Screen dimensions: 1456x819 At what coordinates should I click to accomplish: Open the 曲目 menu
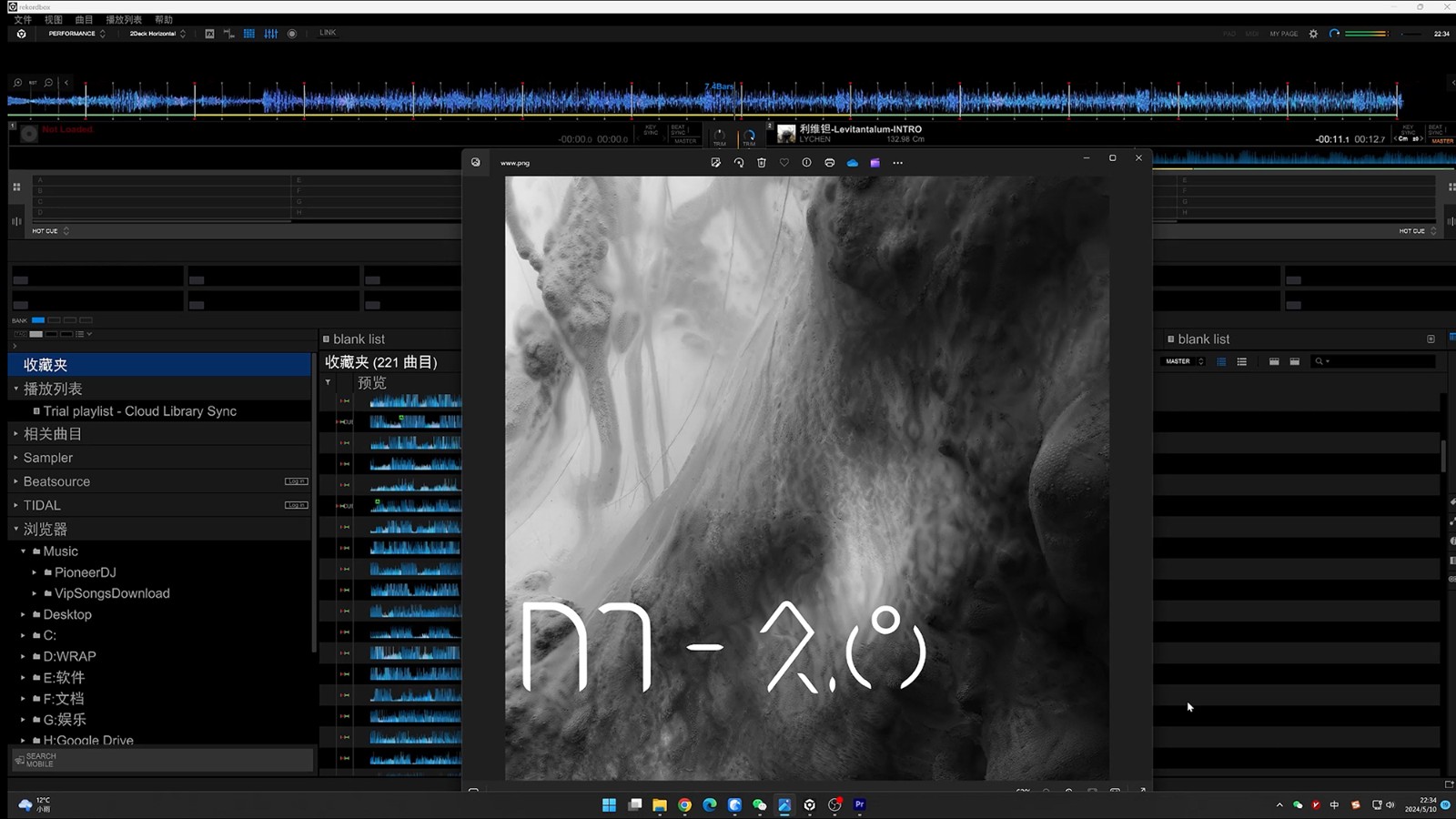pyautogui.click(x=84, y=19)
